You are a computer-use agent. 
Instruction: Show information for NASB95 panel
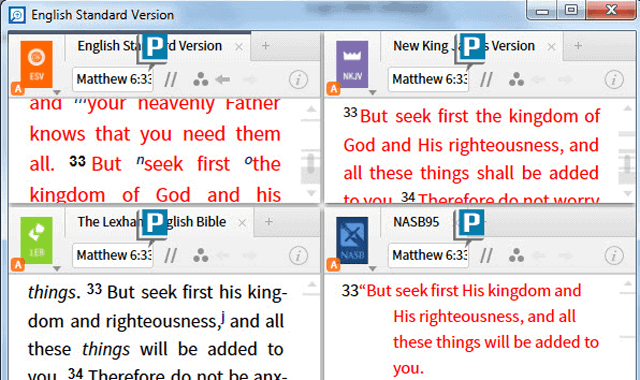[614, 256]
